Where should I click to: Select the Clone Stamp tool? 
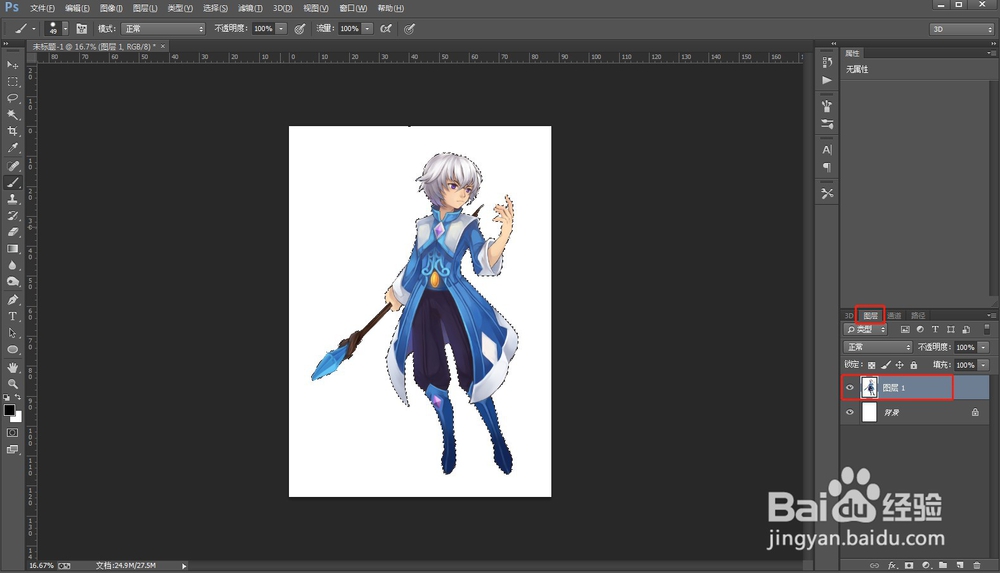click(x=12, y=199)
